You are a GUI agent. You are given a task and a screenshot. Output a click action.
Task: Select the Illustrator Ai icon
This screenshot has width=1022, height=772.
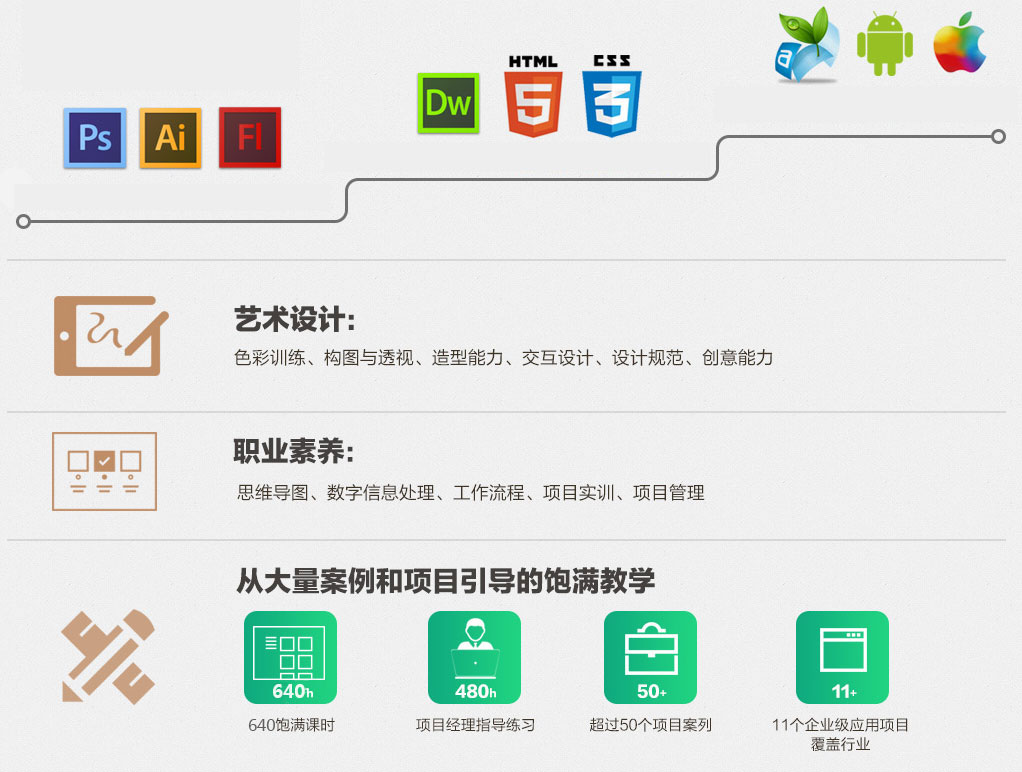pyautogui.click(x=170, y=137)
